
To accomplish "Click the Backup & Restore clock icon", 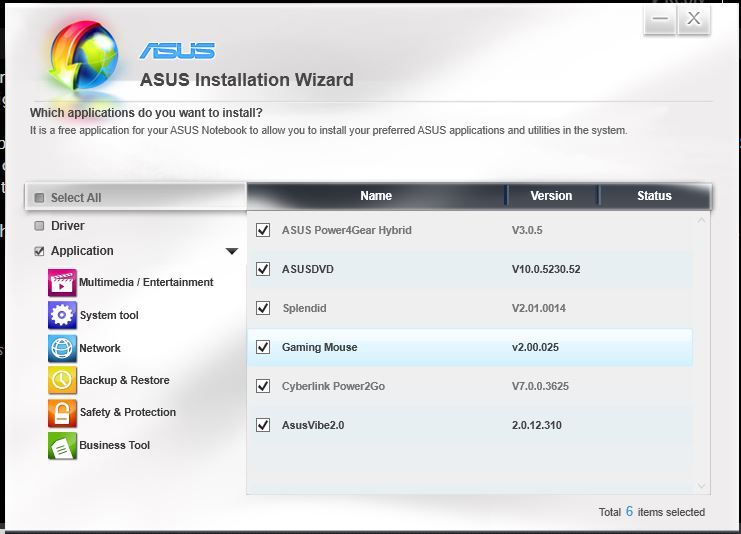I will (x=62, y=380).
